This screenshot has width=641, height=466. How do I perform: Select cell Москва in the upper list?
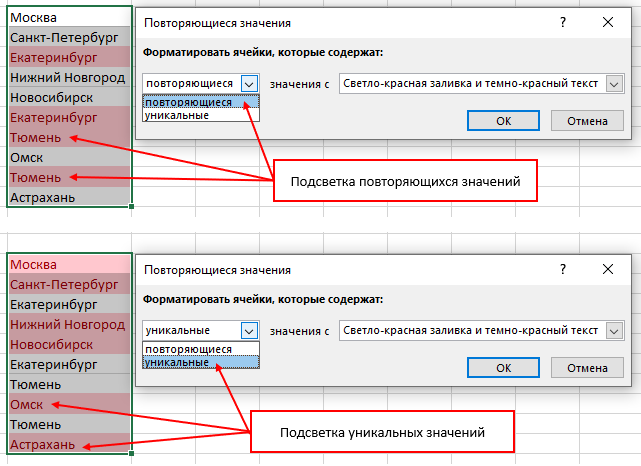pyautogui.click(x=69, y=18)
